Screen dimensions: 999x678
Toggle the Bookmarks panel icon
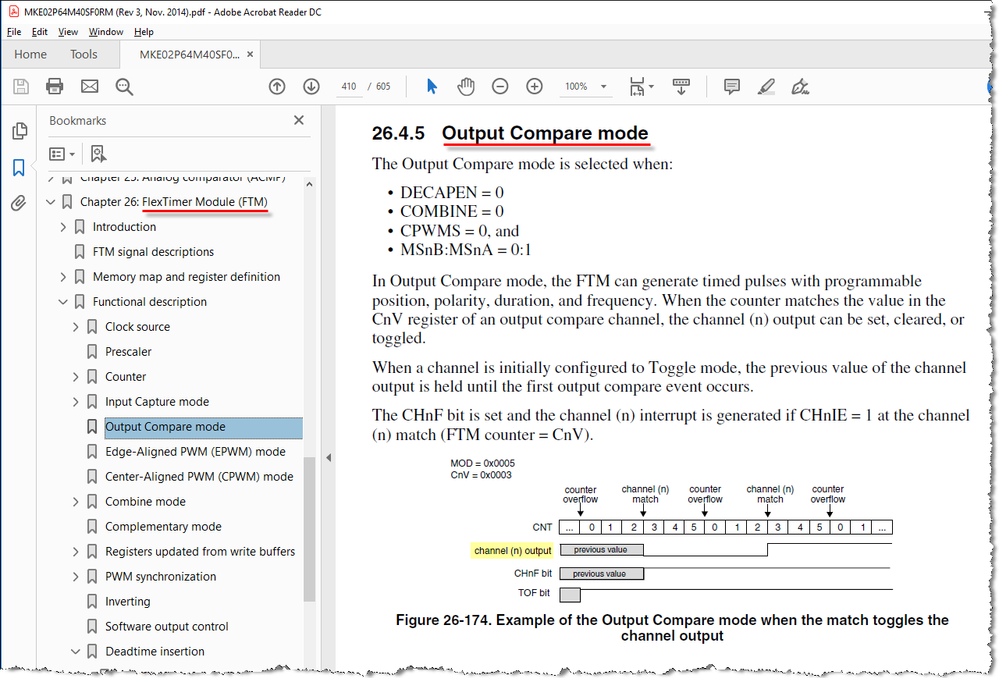coord(18,168)
